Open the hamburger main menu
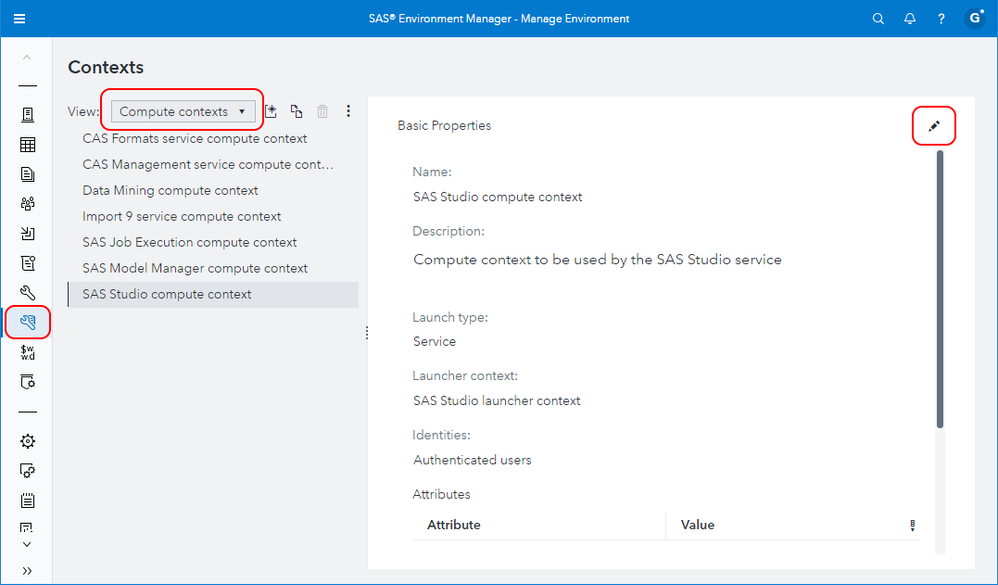This screenshot has width=998, height=585. pyautogui.click(x=20, y=19)
